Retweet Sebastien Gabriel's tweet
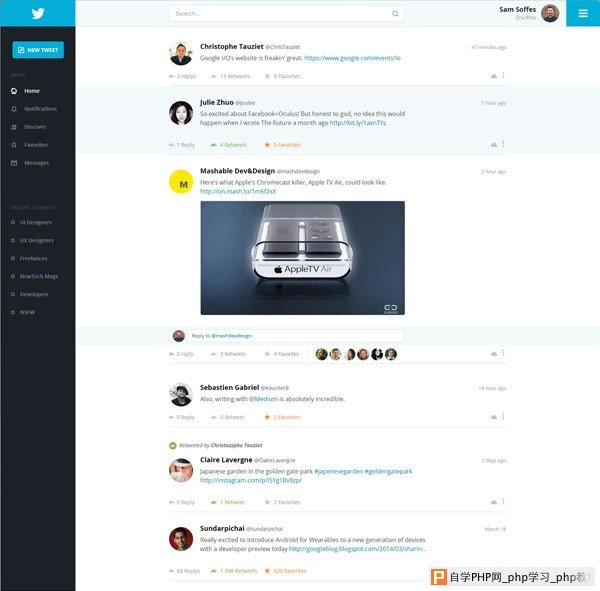This screenshot has height=591, width=600. (228, 417)
